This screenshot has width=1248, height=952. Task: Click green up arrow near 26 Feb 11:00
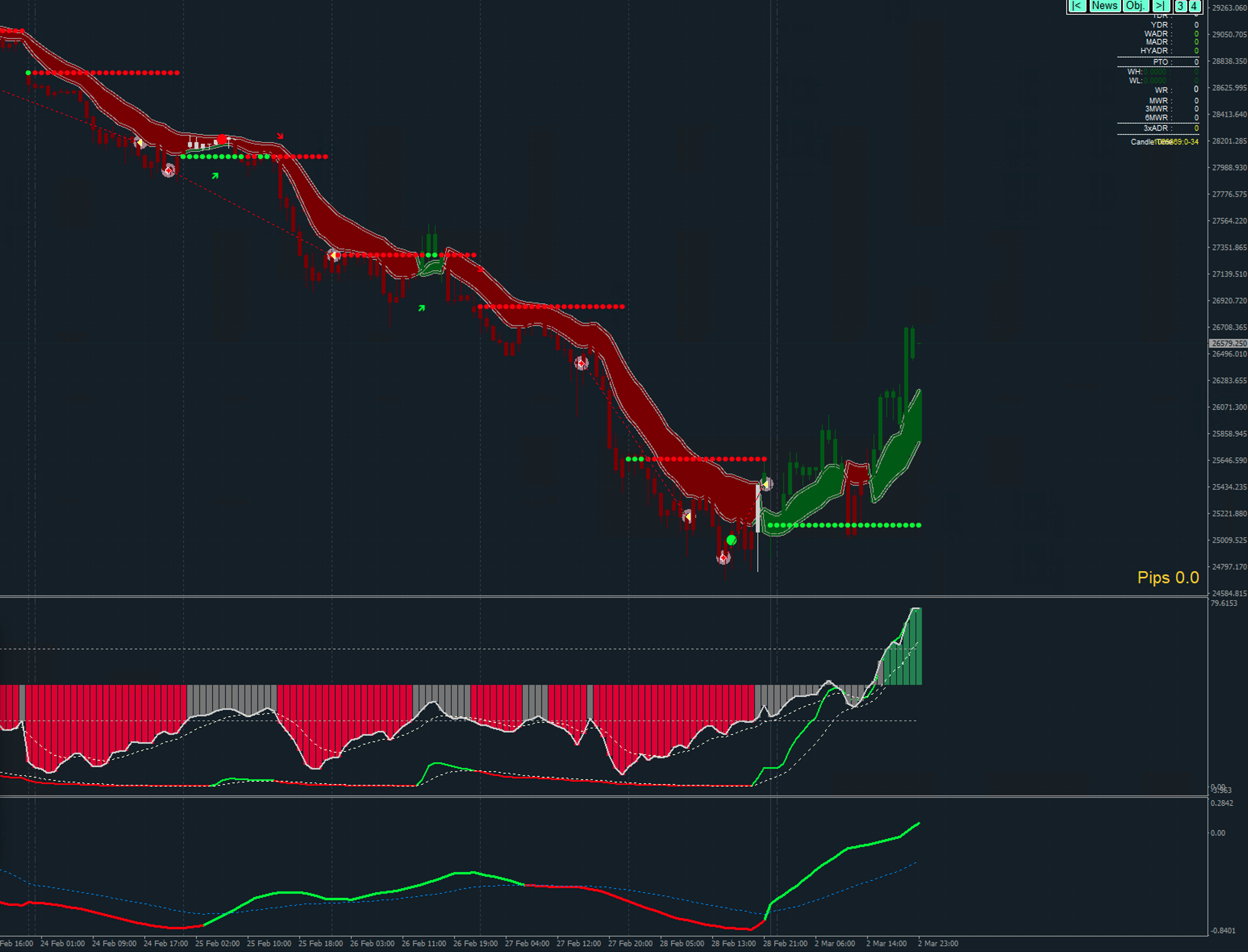[422, 308]
